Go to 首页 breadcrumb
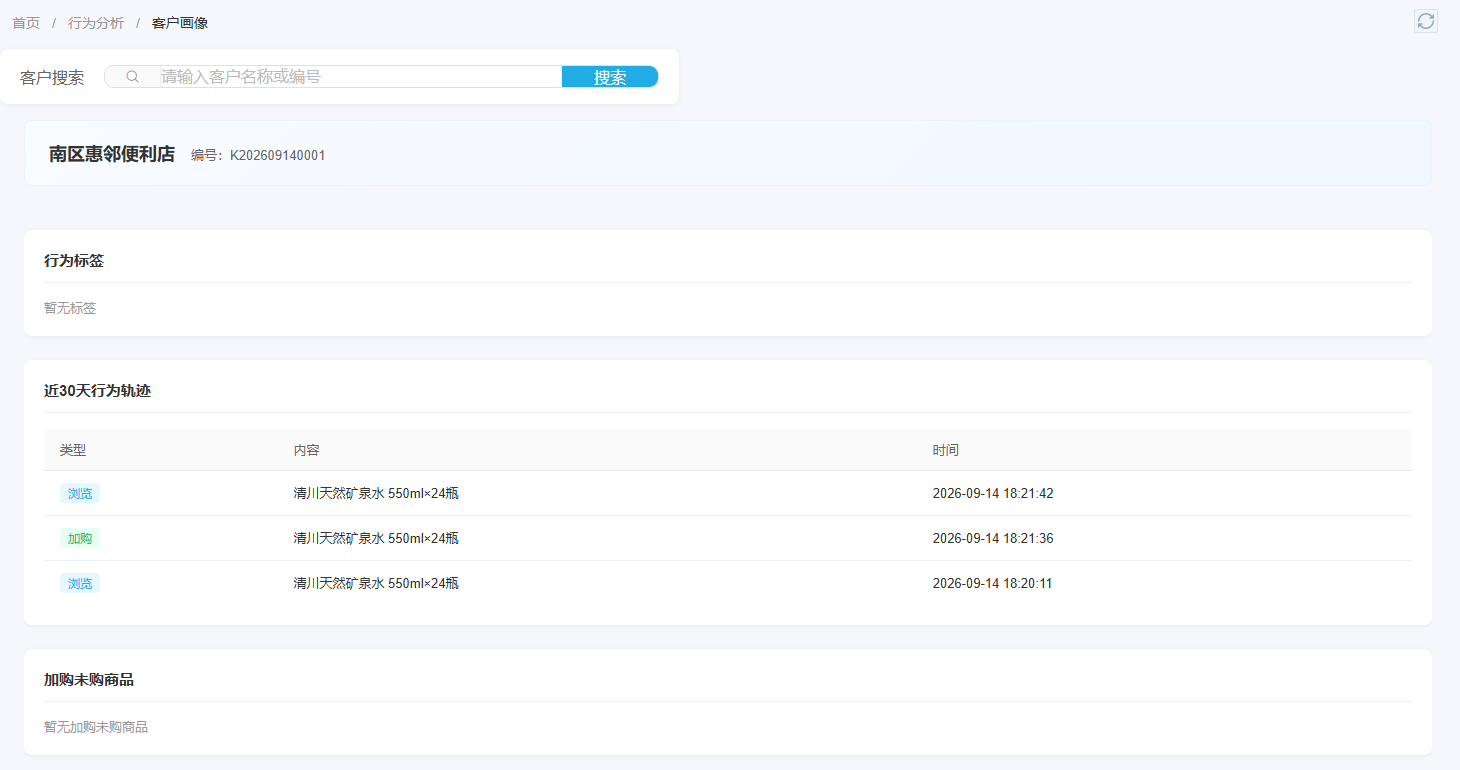 [x=26, y=23]
